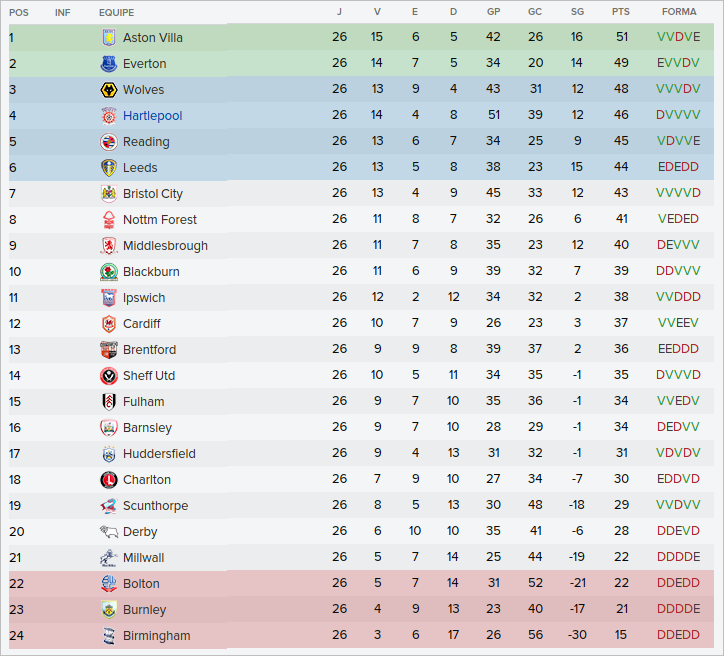Screen dimensions: 724x656
Task: Click the Derby club crest icon
Action: (x=108, y=532)
